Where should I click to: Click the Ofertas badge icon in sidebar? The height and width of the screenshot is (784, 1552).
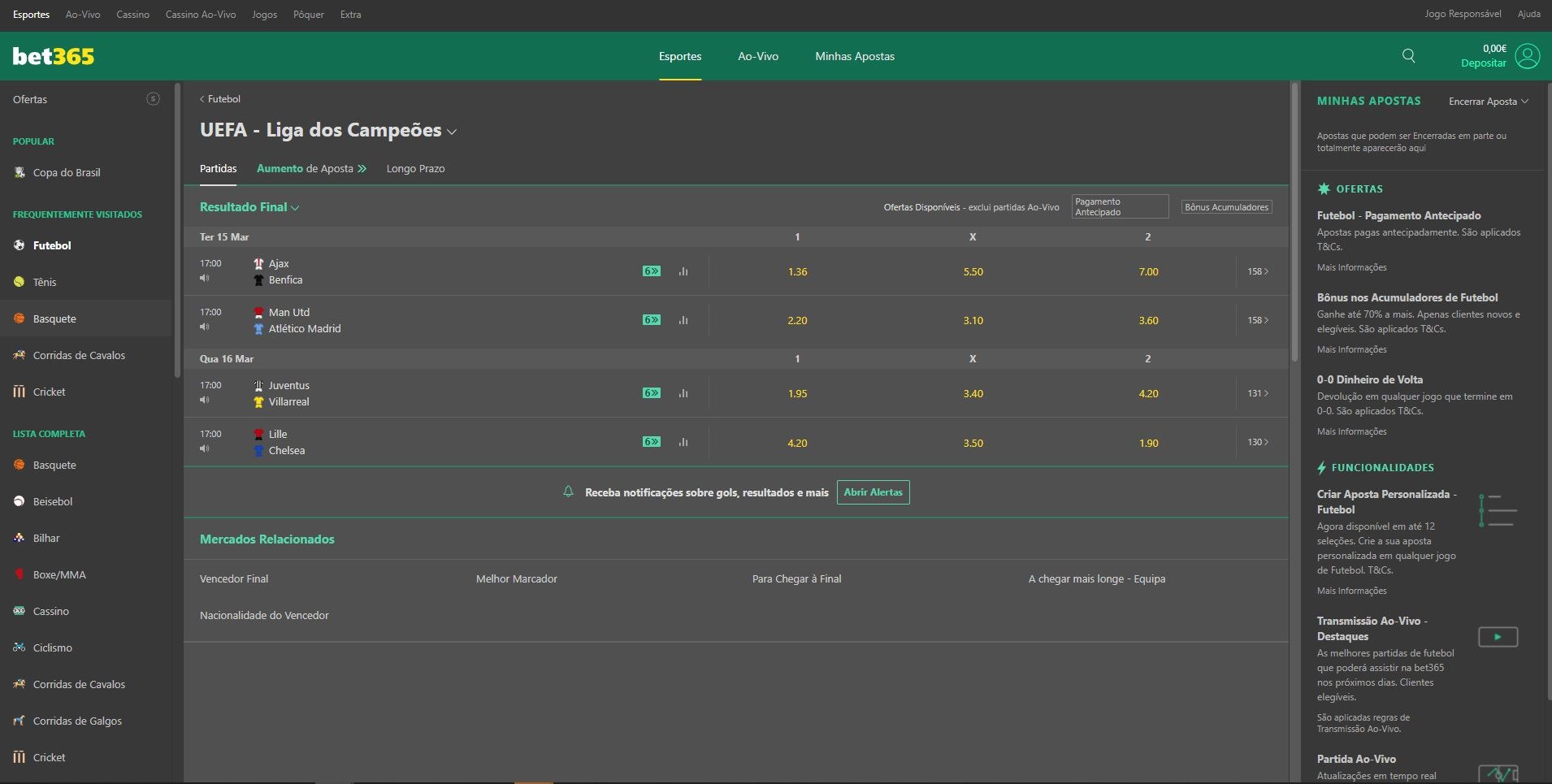tap(153, 99)
